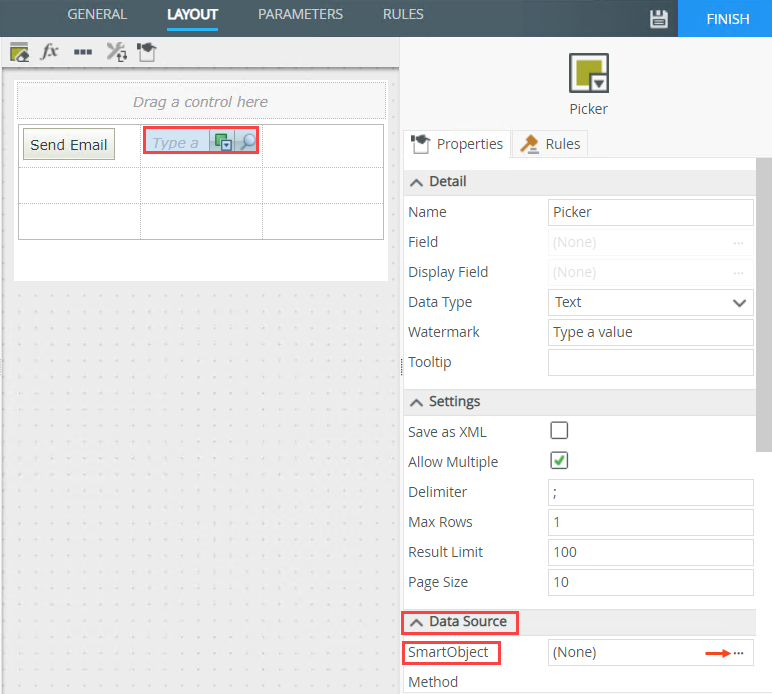Click the FINISH button
This screenshot has height=694, width=772.
pos(727,19)
